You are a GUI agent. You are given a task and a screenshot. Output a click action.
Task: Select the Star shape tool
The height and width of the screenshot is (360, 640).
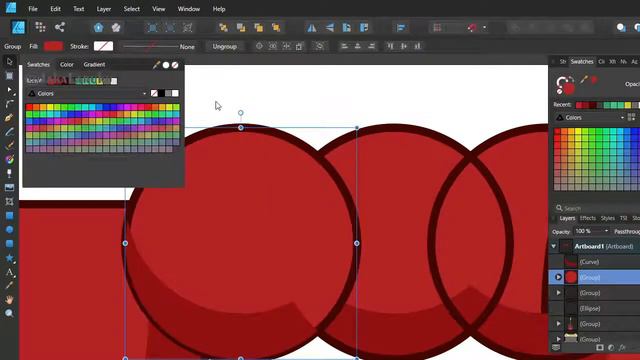coord(9,258)
